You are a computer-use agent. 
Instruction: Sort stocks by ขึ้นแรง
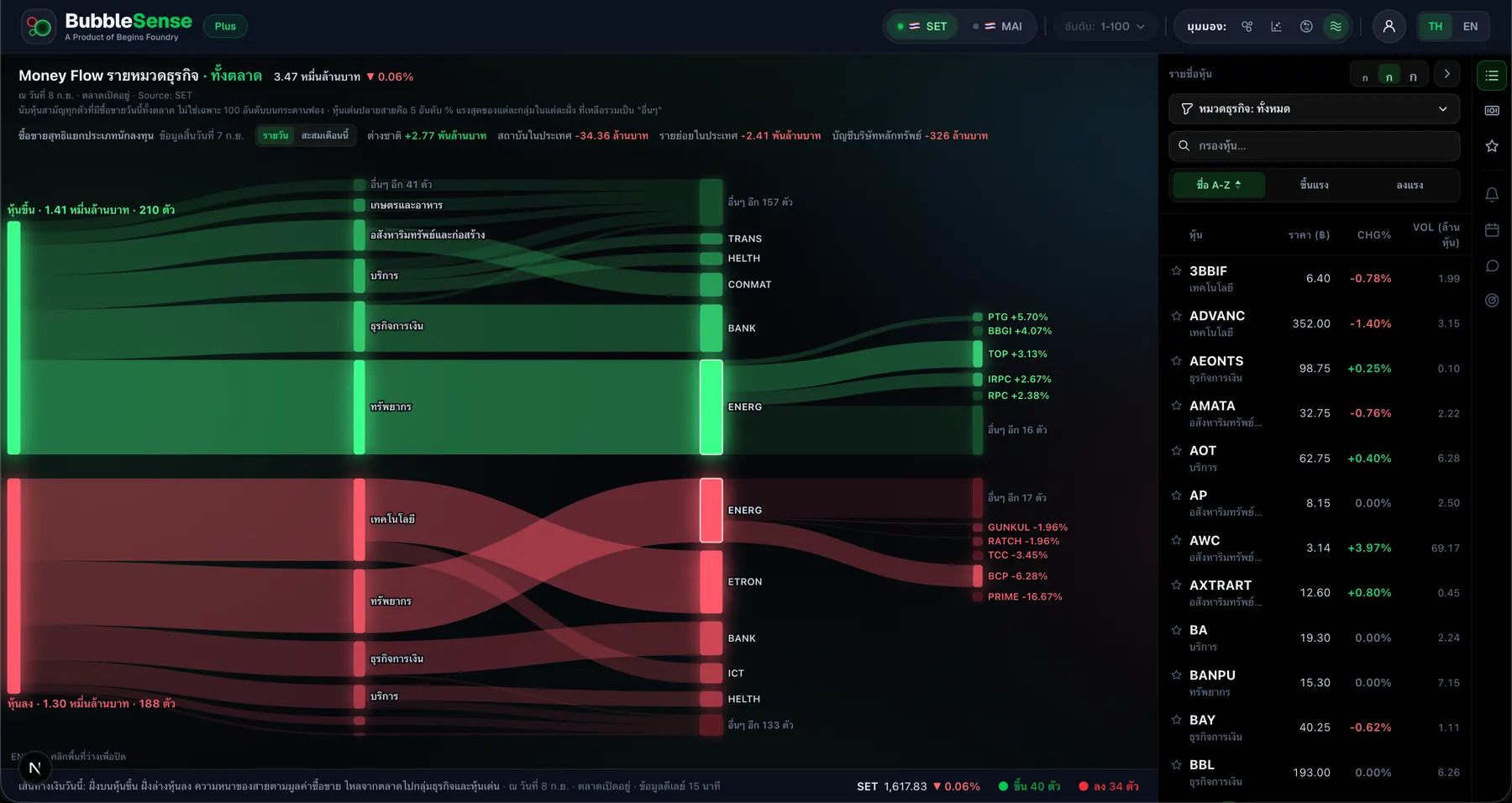pos(1314,185)
